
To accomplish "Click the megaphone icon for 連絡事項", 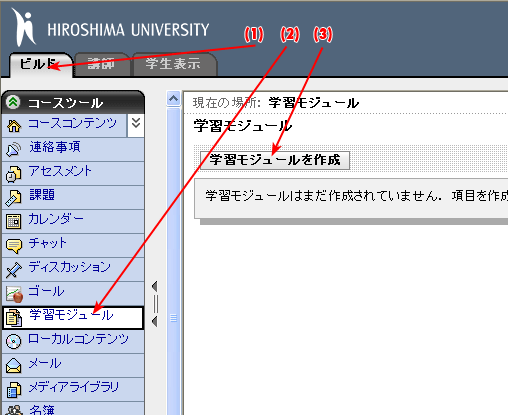I will (x=13, y=149).
